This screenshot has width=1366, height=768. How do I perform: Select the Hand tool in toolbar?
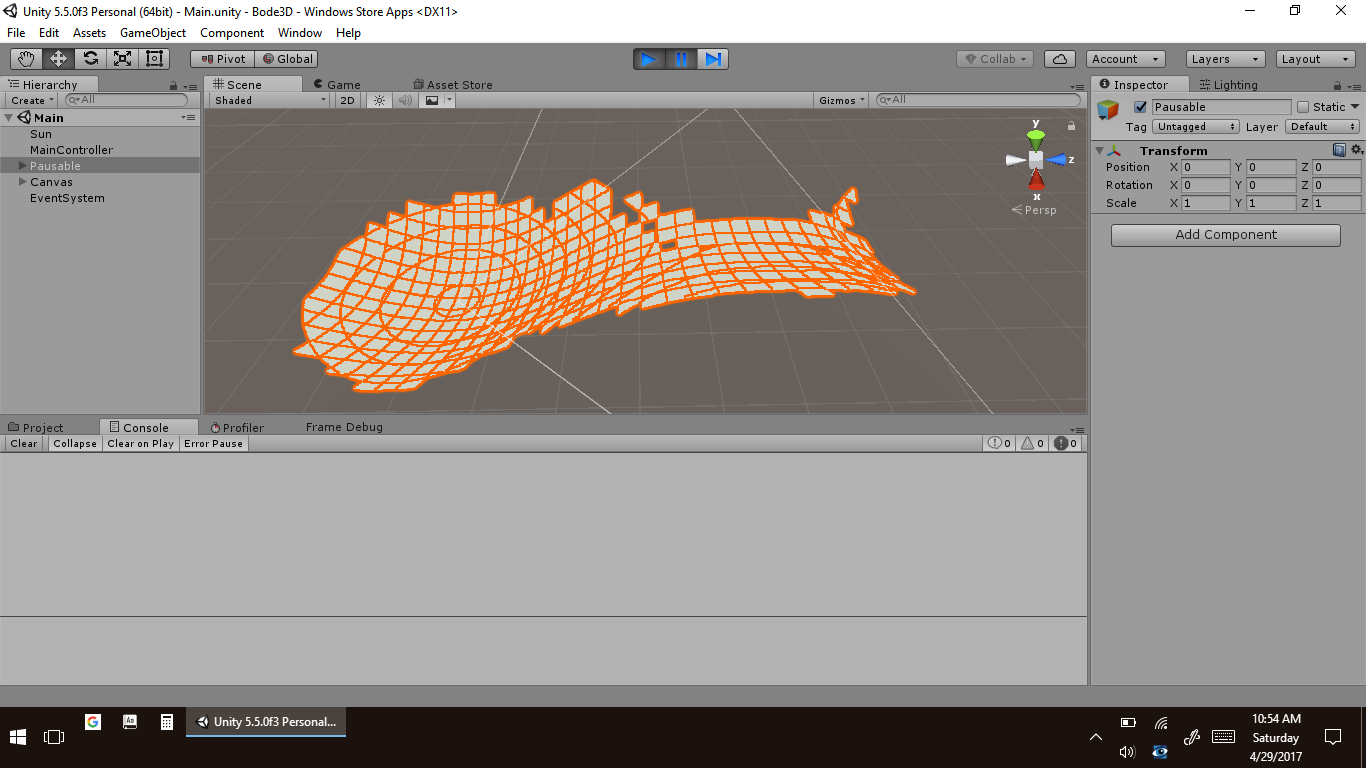[26, 59]
